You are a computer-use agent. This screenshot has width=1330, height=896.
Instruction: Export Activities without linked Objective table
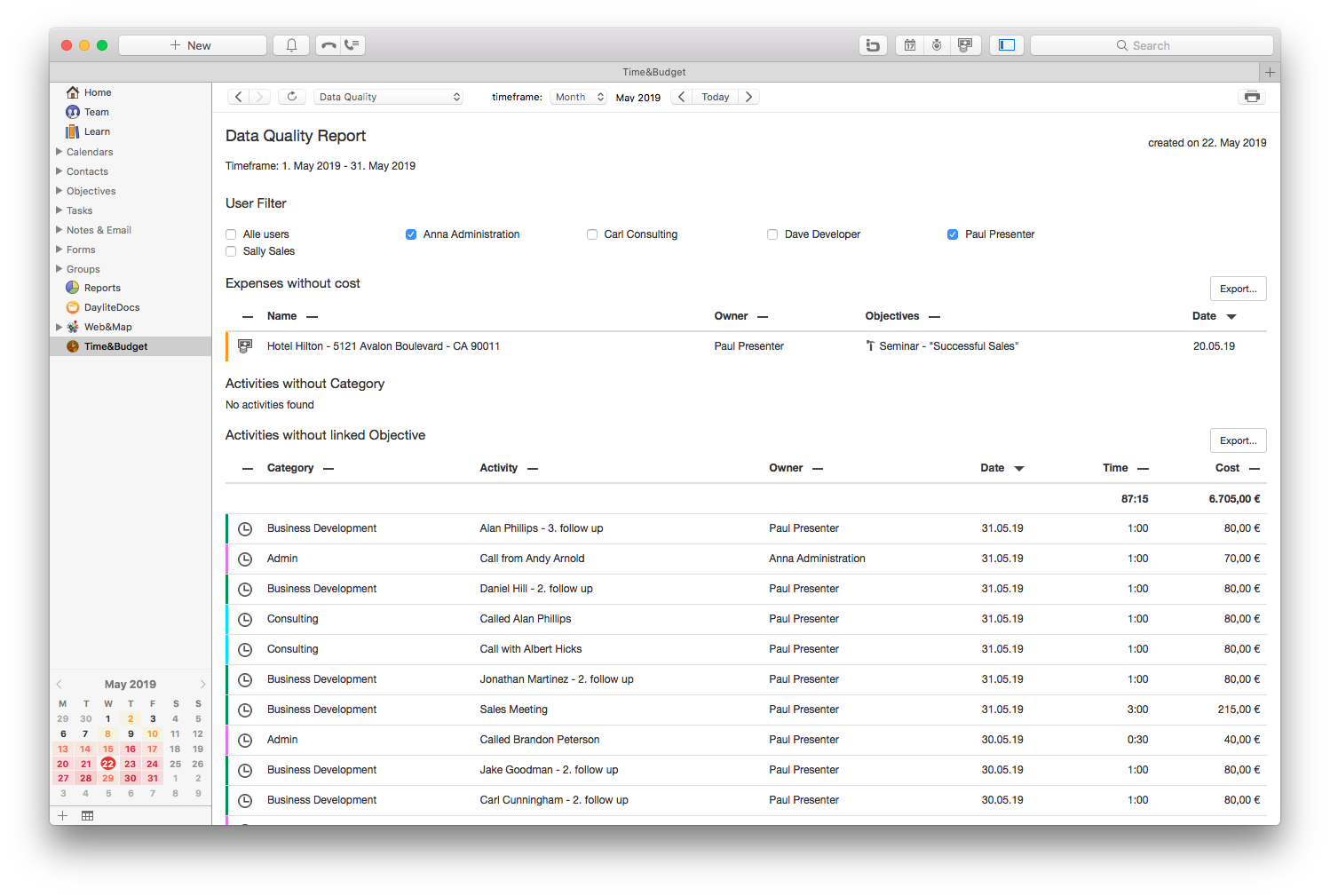coord(1238,440)
